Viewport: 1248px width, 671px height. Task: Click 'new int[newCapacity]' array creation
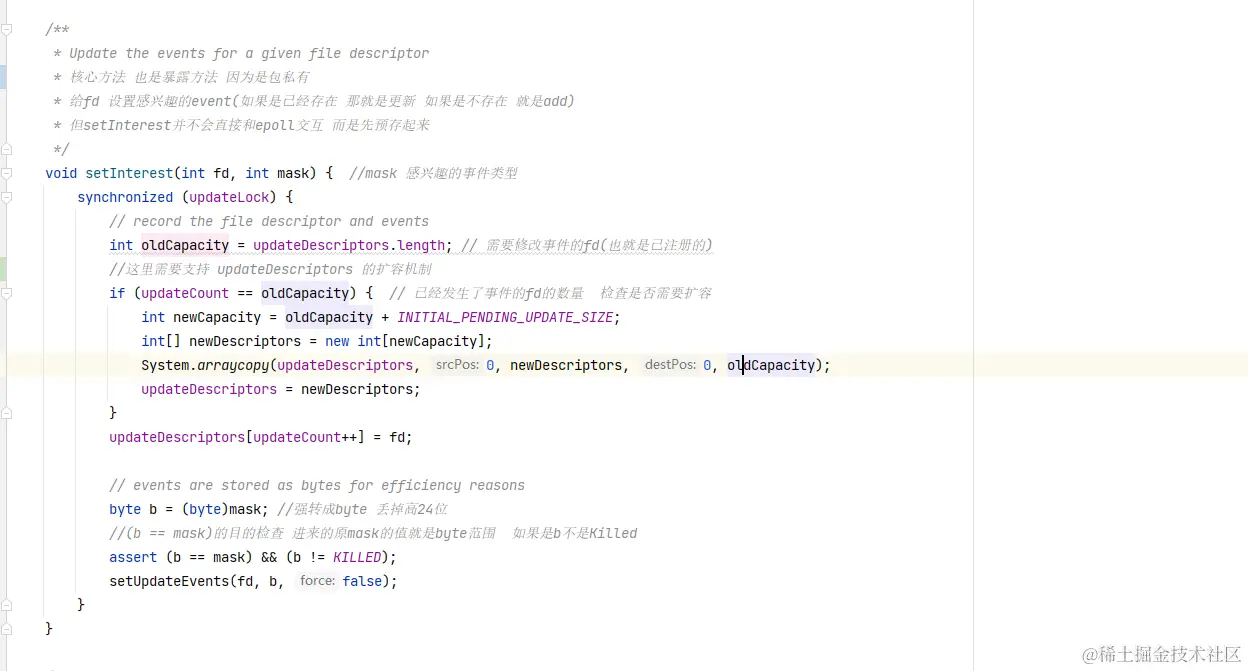click(x=405, y=341)
